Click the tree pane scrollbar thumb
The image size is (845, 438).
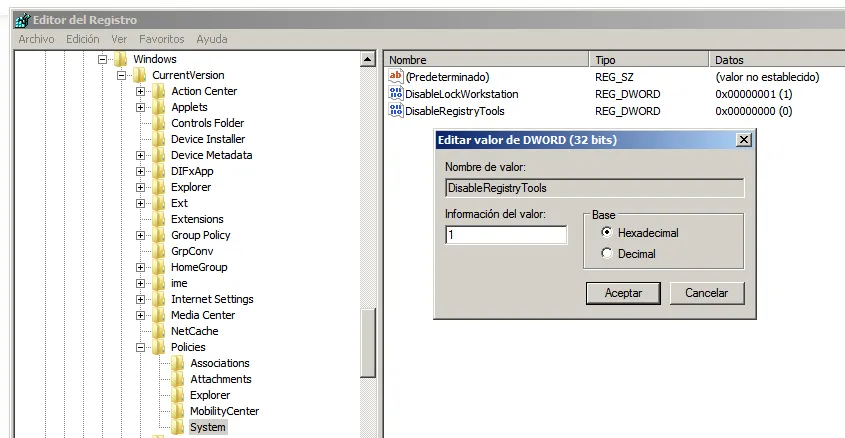[x=368, y=343]
